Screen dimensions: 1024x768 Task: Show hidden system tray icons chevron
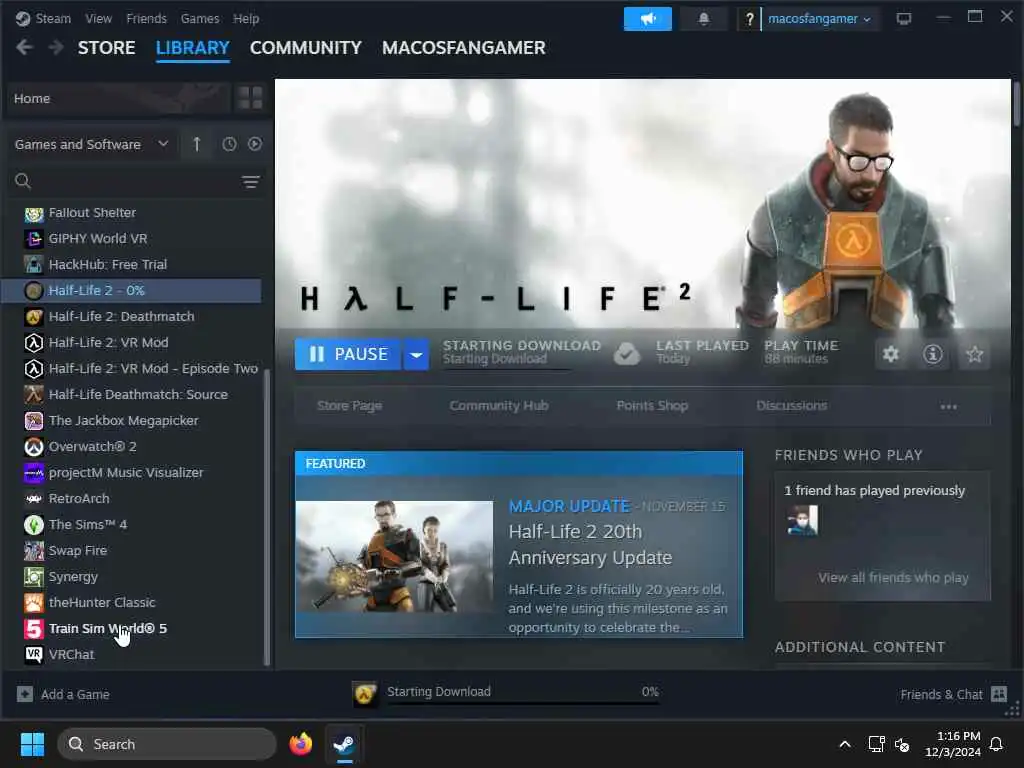tap(844, 744)
